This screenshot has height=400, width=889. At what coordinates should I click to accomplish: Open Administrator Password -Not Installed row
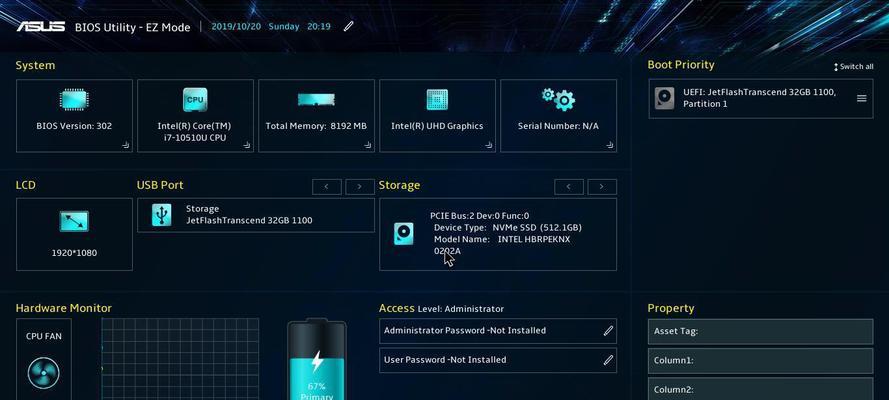(498, 330)
